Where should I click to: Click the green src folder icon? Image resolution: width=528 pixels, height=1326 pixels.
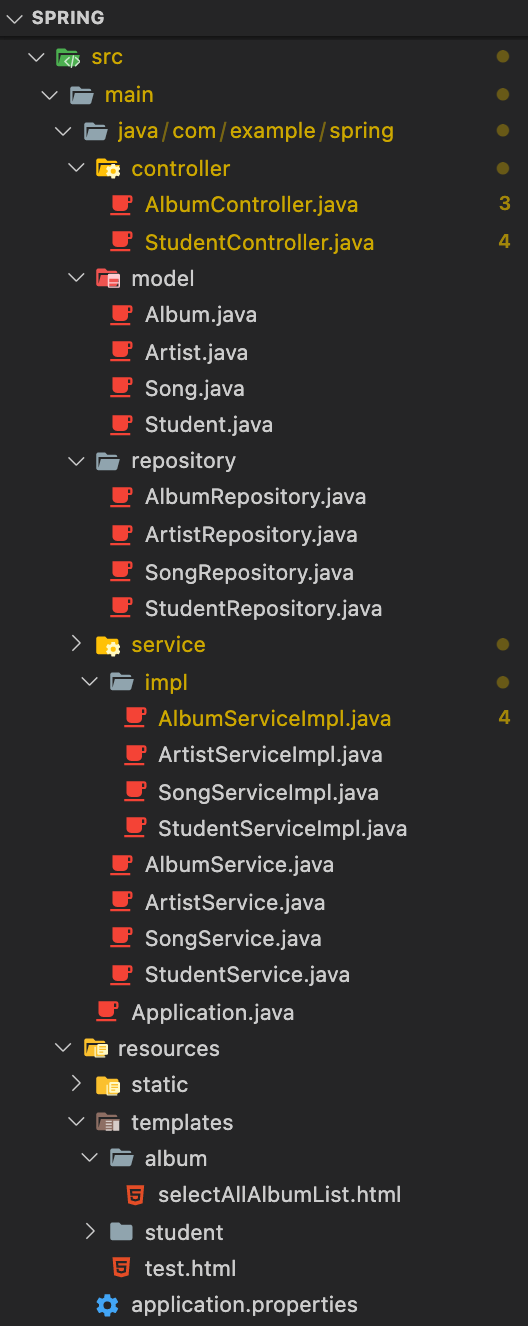click(x=67, y=57)
